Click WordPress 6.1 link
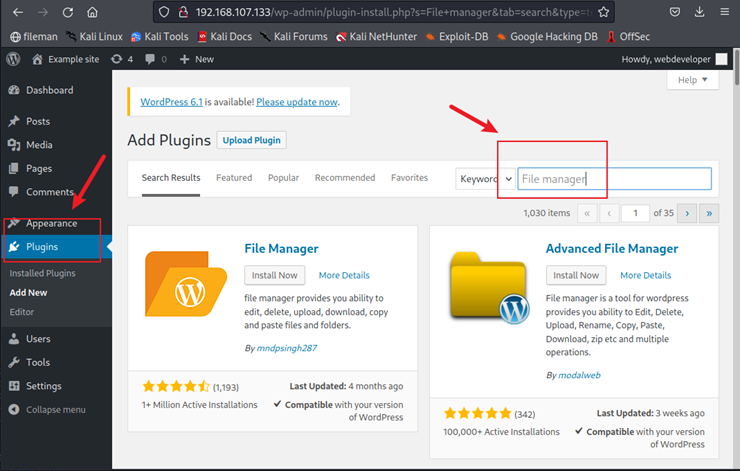 point(171,102)
